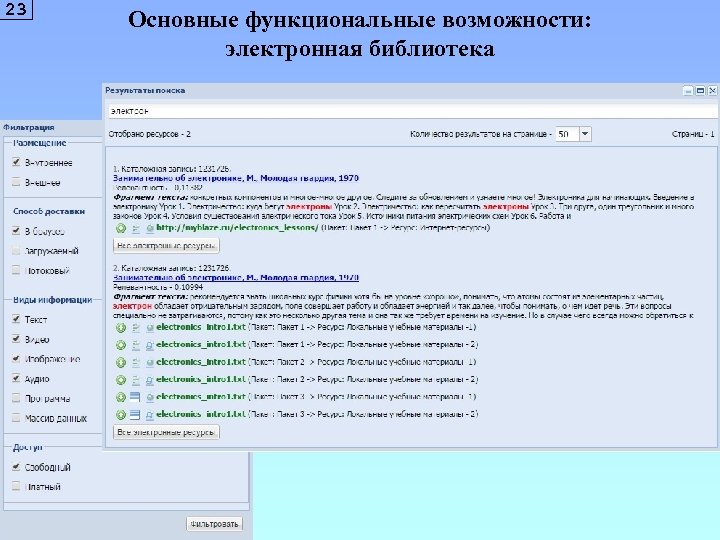This screenshot has height=540, width=720.
Task: Click document icon in Пакет 2 материалы - 2 row
Action: [136, 380]
